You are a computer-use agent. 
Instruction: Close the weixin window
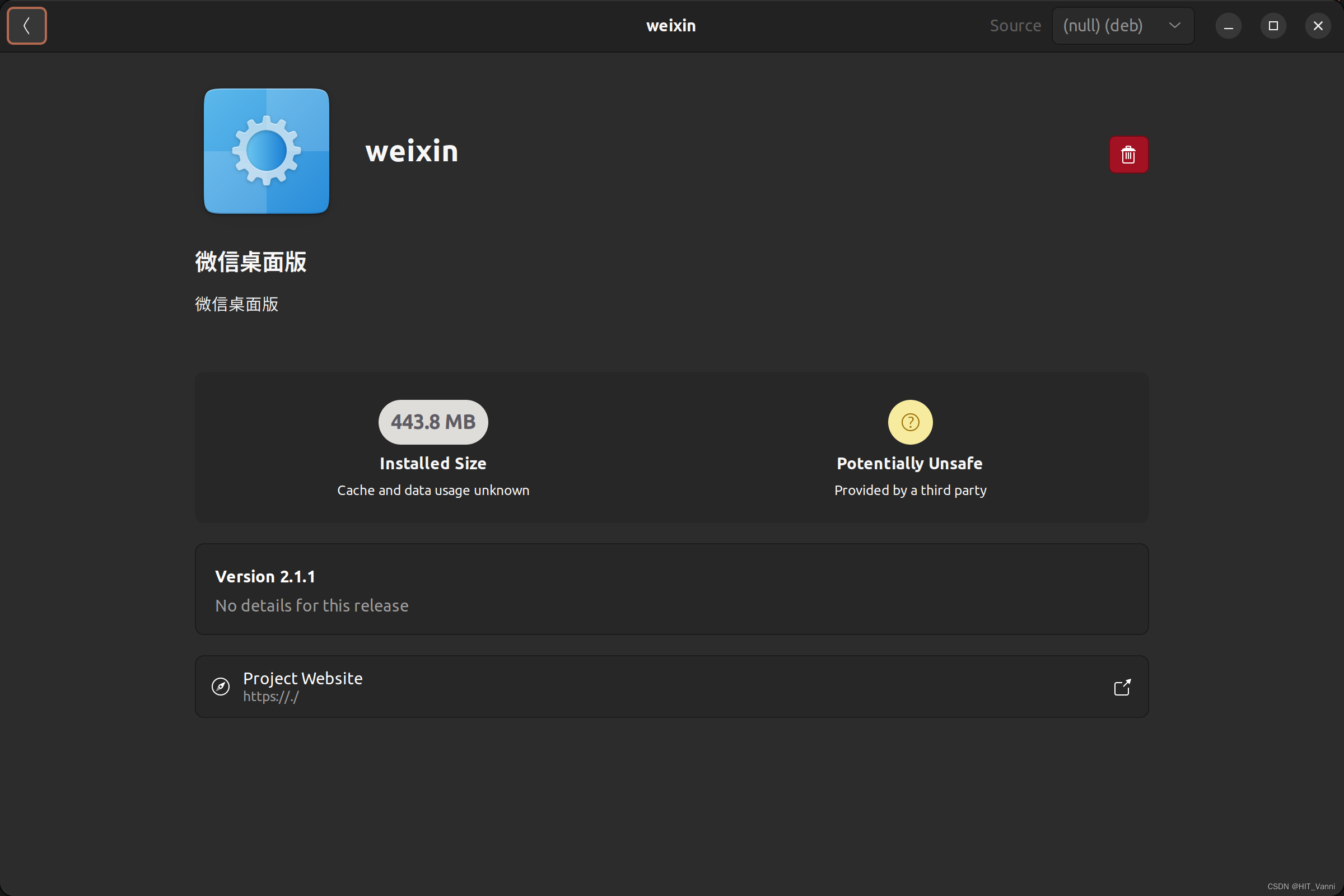1318,26
